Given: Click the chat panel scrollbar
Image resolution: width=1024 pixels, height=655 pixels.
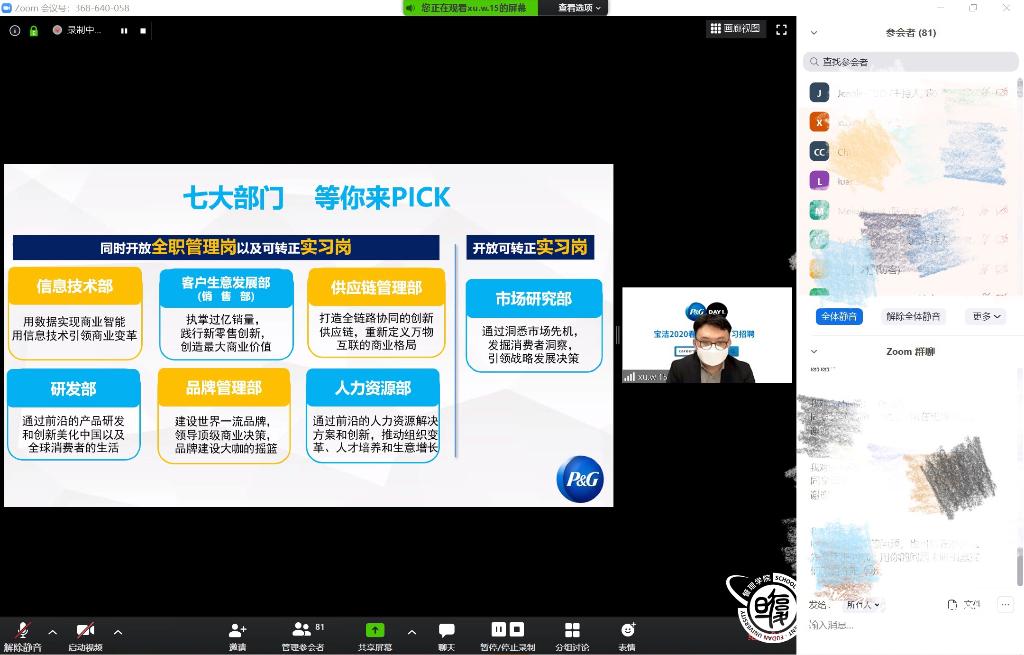Looking at the screenshot, I should coord(1019,567).
